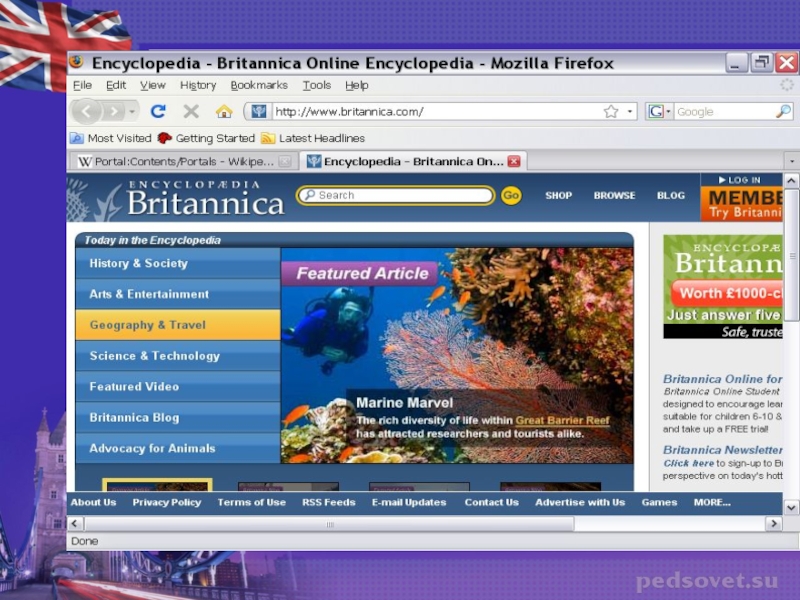The height and width of the screenshot is (600, 800).
Task: Click the orange MEMBER Try Britannica banner
Action: (741, 204)
